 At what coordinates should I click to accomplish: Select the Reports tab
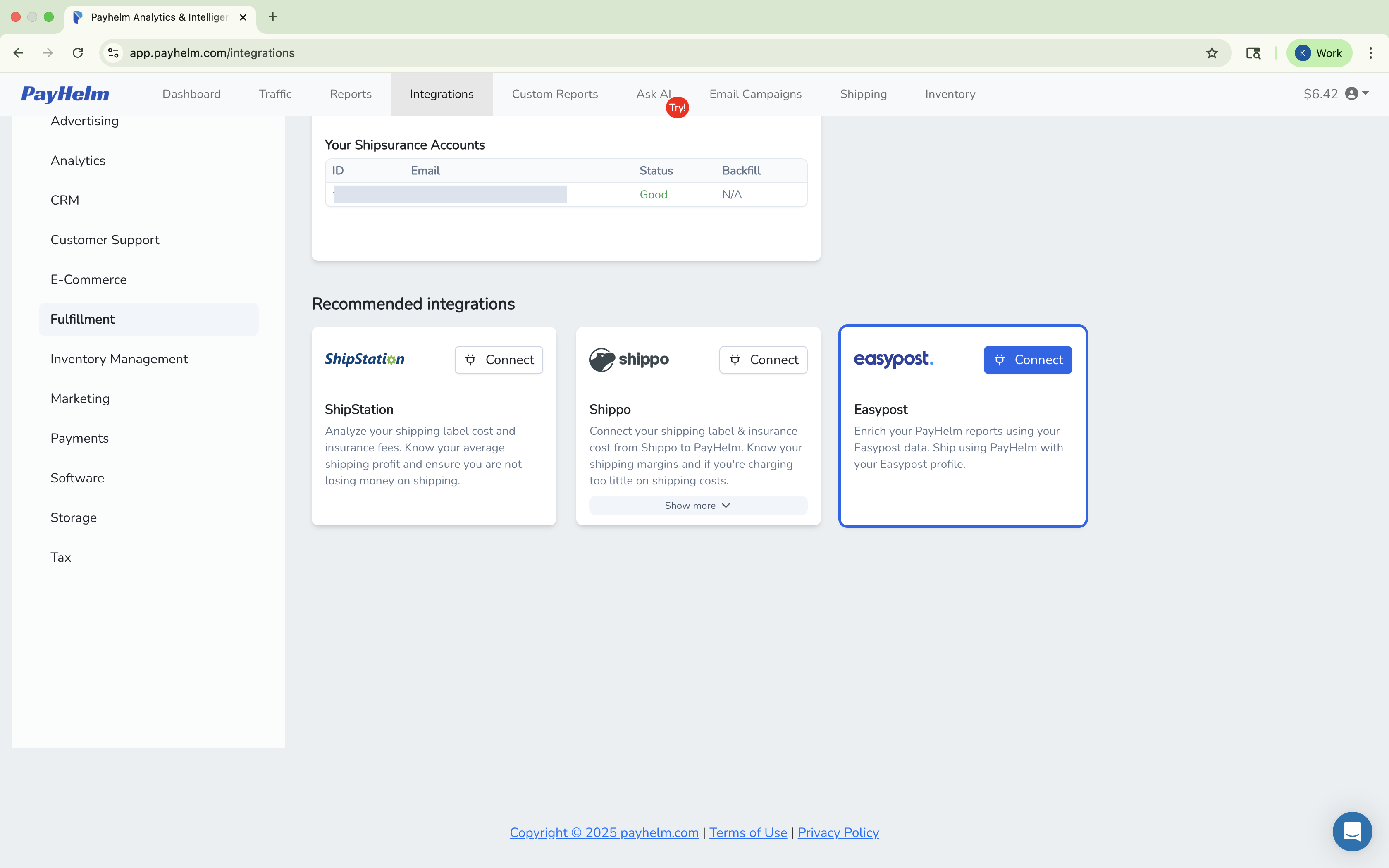pyautogui.click(x=350, y=93)
